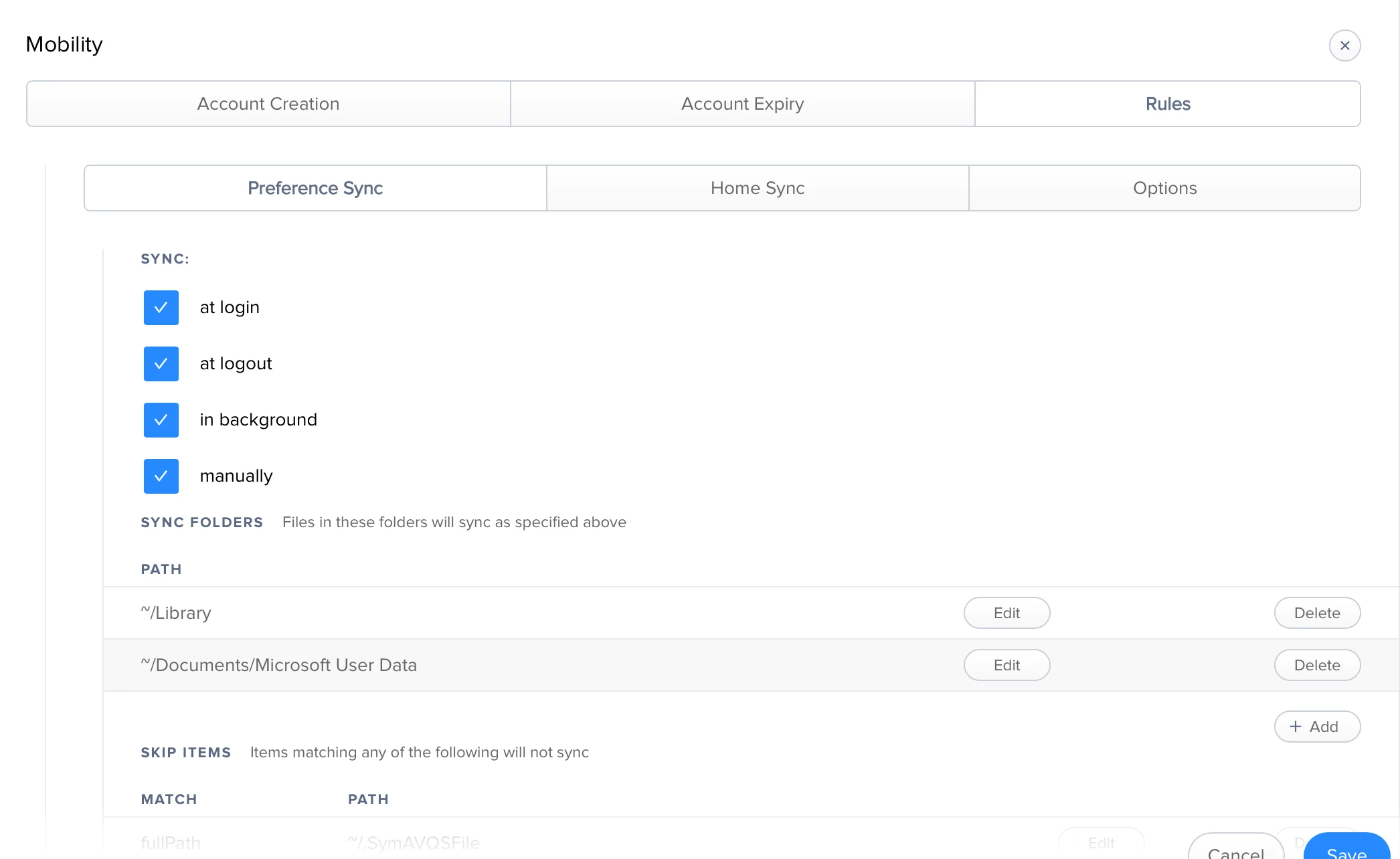The image size is (1400, 859).
Task: Disable the 'in background' sync checkbox
Action: click(161, 420)
